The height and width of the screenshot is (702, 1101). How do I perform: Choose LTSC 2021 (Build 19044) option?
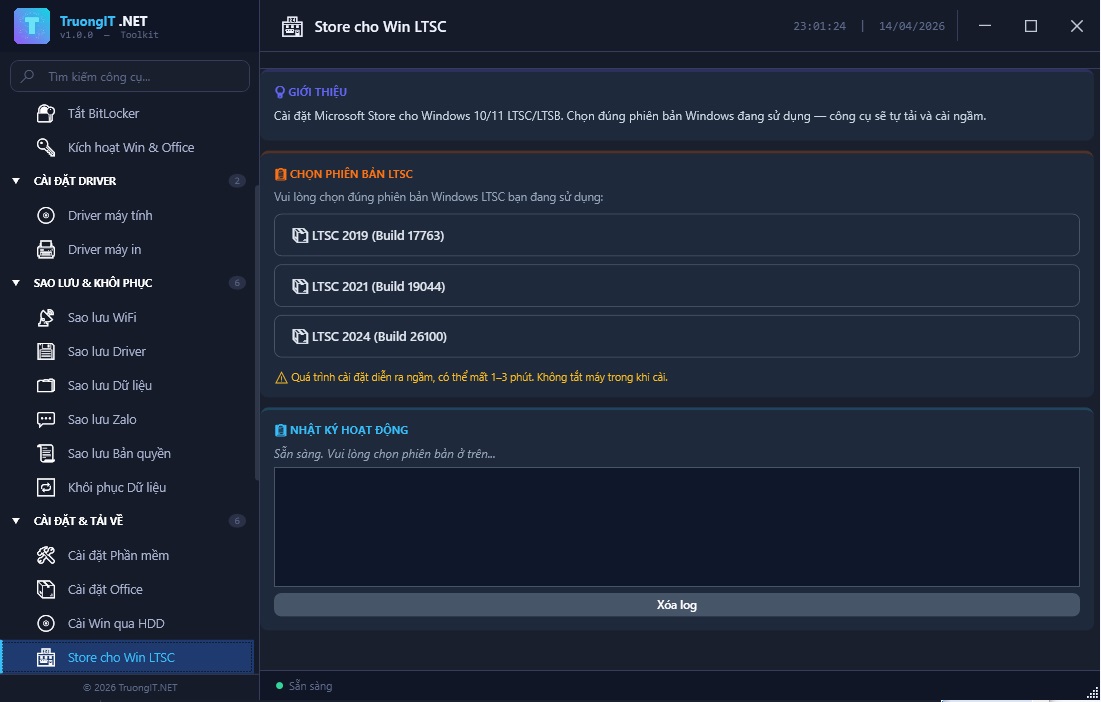676,286
